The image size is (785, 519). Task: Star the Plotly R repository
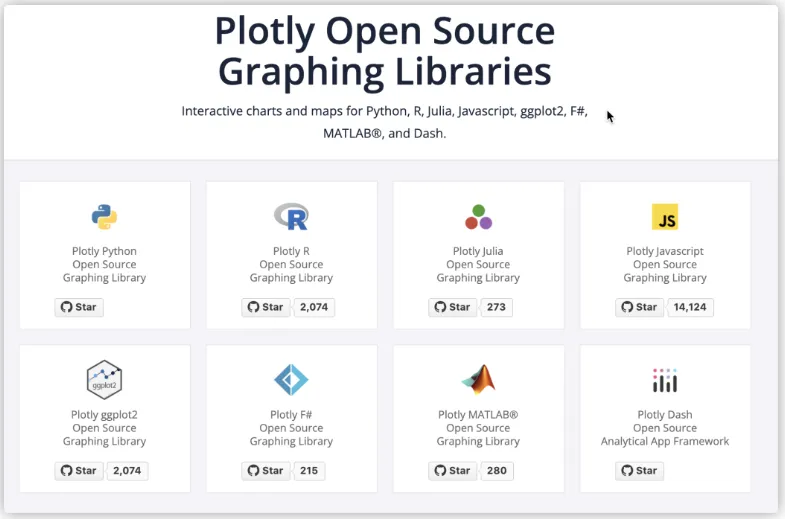pyautogui.click(x=266, y=307)
